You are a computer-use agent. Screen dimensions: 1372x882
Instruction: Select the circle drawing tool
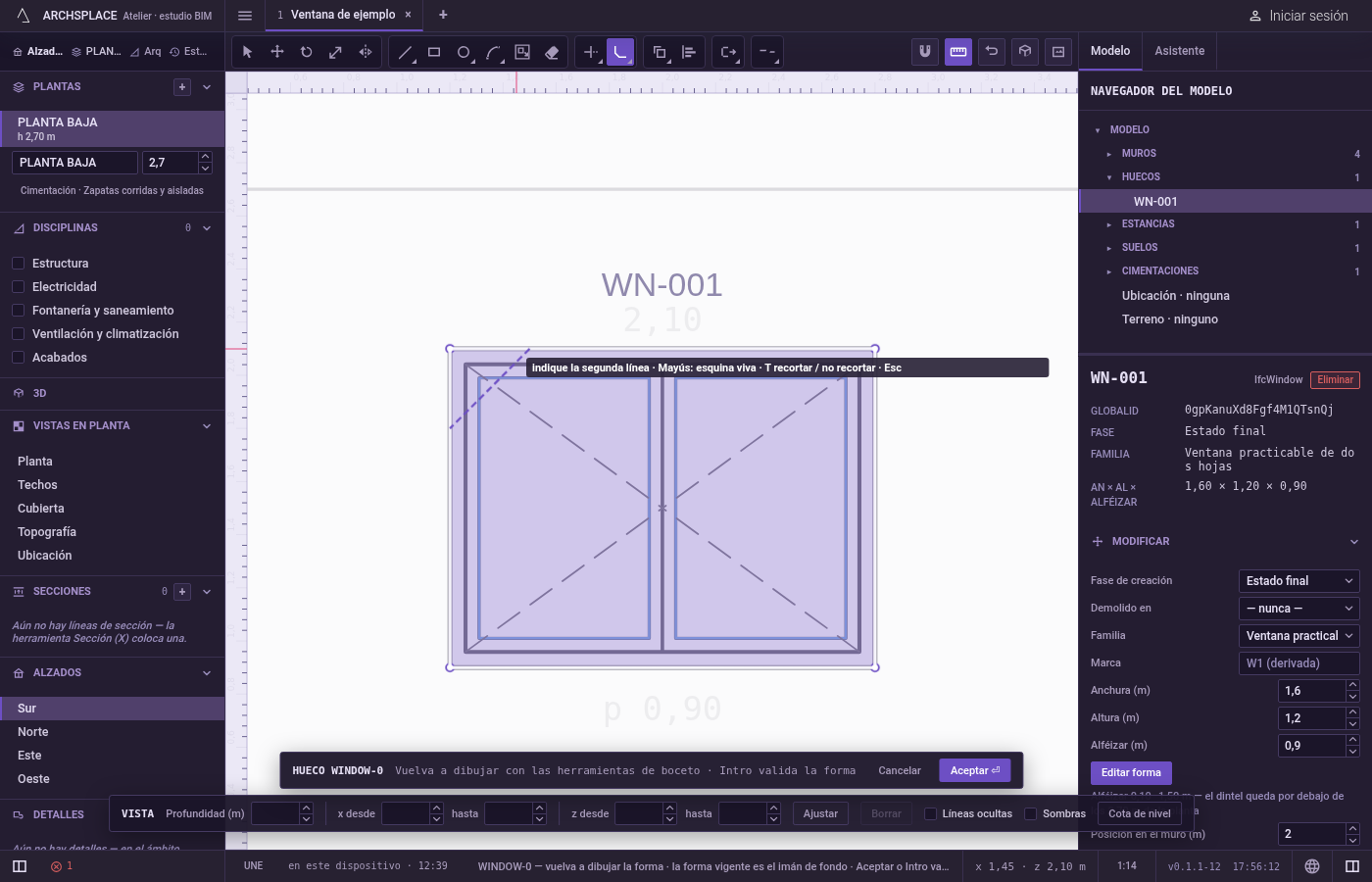pyautogui.click(x=464, y=52)
